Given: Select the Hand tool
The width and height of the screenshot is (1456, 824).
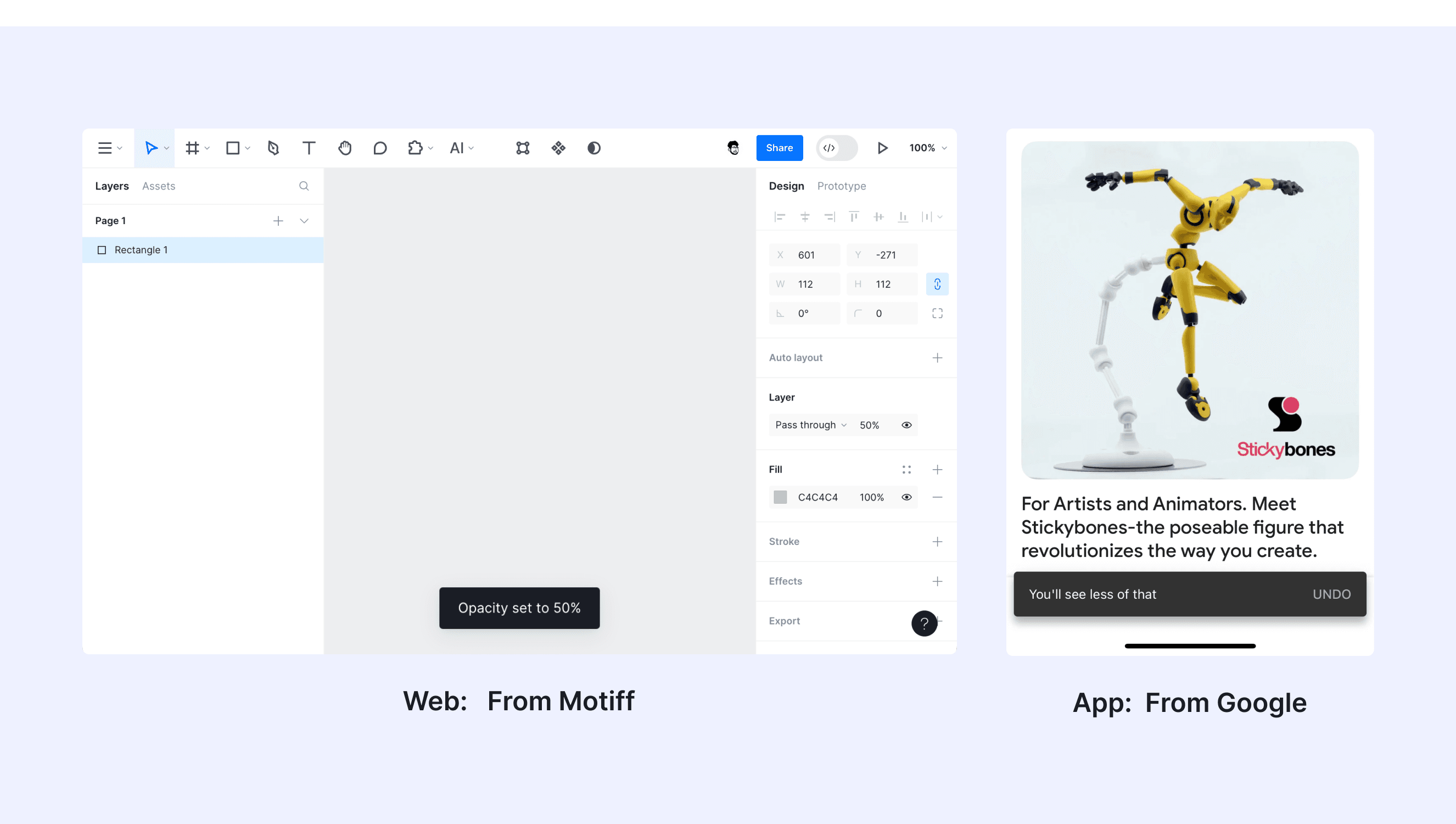Looking at the screenshot, I should coord(344,148).
